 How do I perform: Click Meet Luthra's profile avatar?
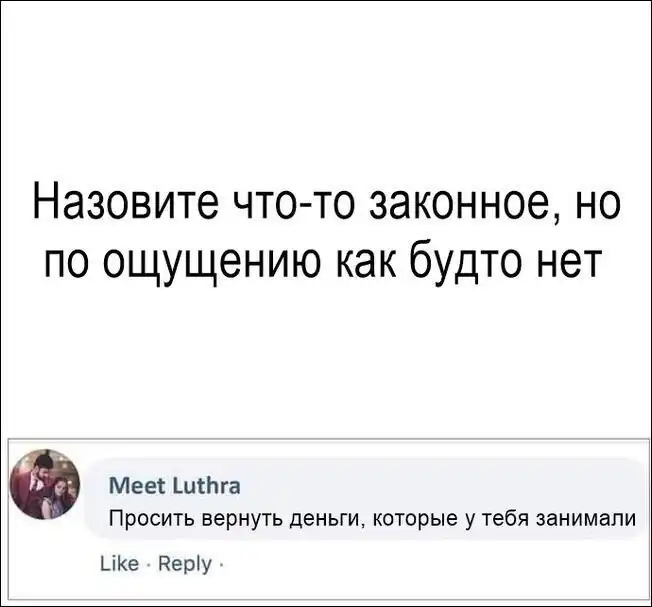[x=43, y=485]
